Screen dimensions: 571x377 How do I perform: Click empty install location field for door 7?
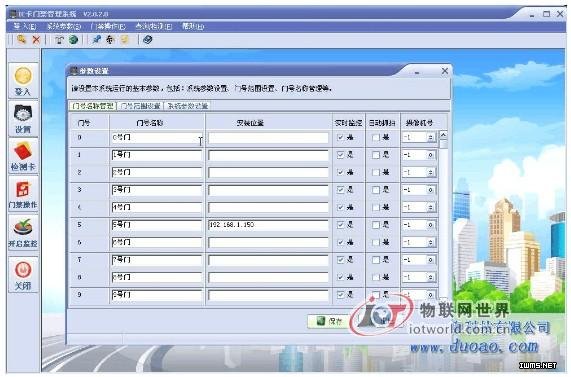coord(268,260)
